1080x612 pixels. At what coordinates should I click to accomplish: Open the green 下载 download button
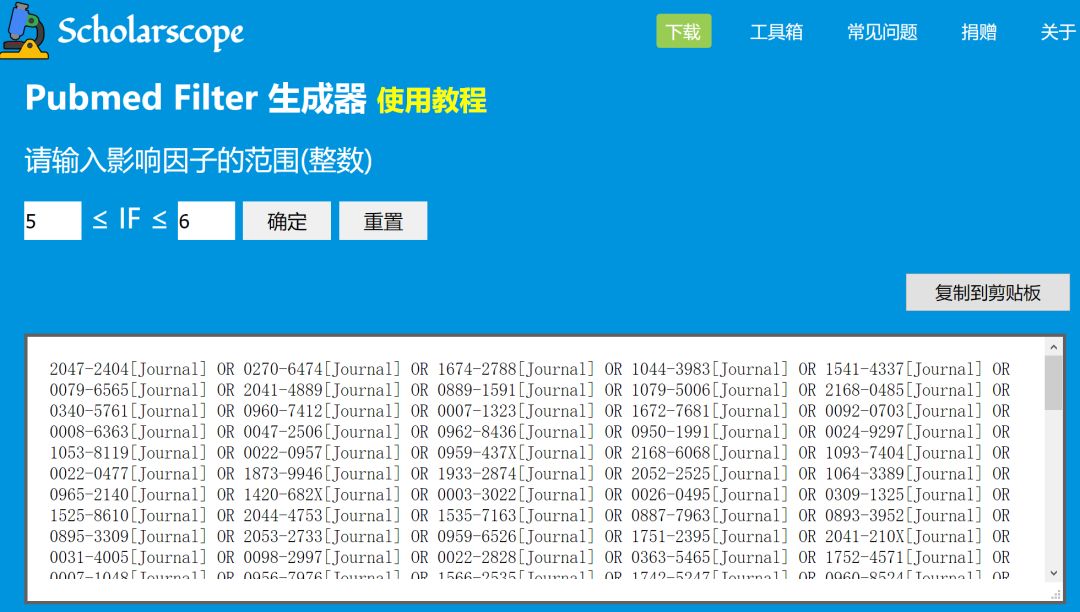[x=683, y=31]
